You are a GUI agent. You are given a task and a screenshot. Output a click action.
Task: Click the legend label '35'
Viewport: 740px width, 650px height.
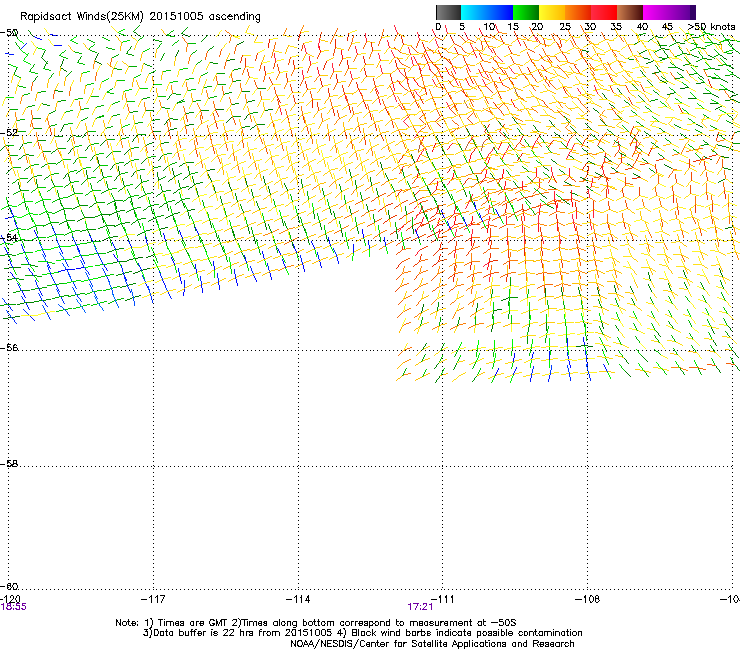(616, 27)
